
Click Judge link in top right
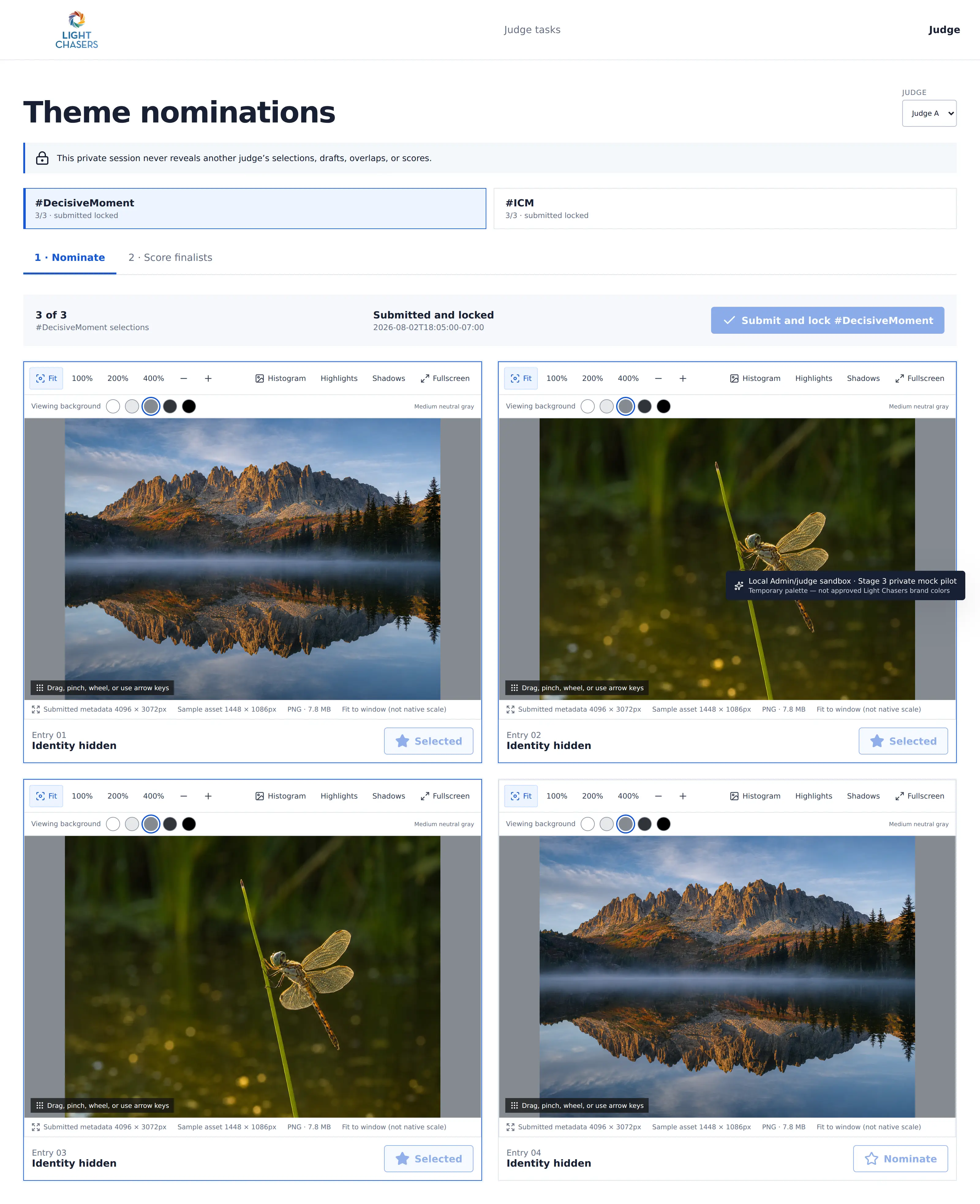coord(944,30)
